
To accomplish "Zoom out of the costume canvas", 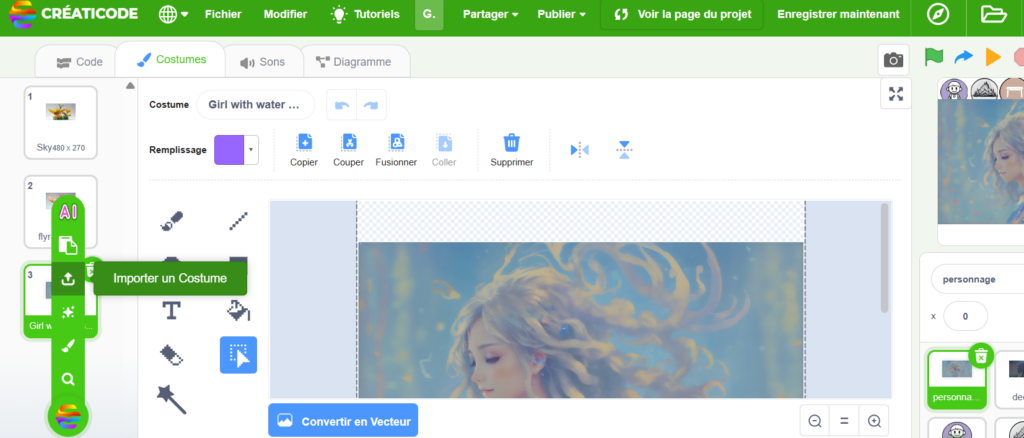I will click(x=814, y=421).
